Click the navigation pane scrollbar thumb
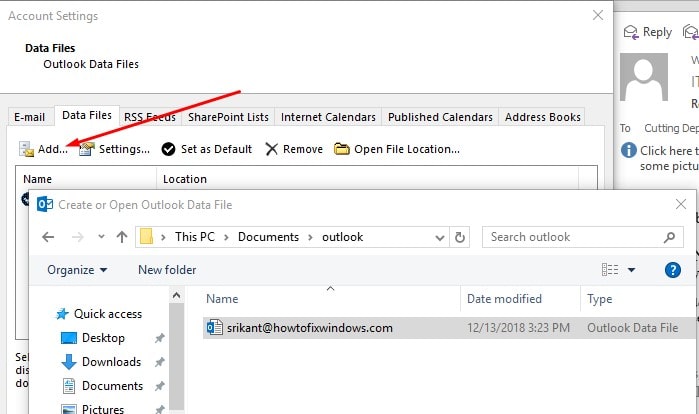699x414 pixels. 177,357
